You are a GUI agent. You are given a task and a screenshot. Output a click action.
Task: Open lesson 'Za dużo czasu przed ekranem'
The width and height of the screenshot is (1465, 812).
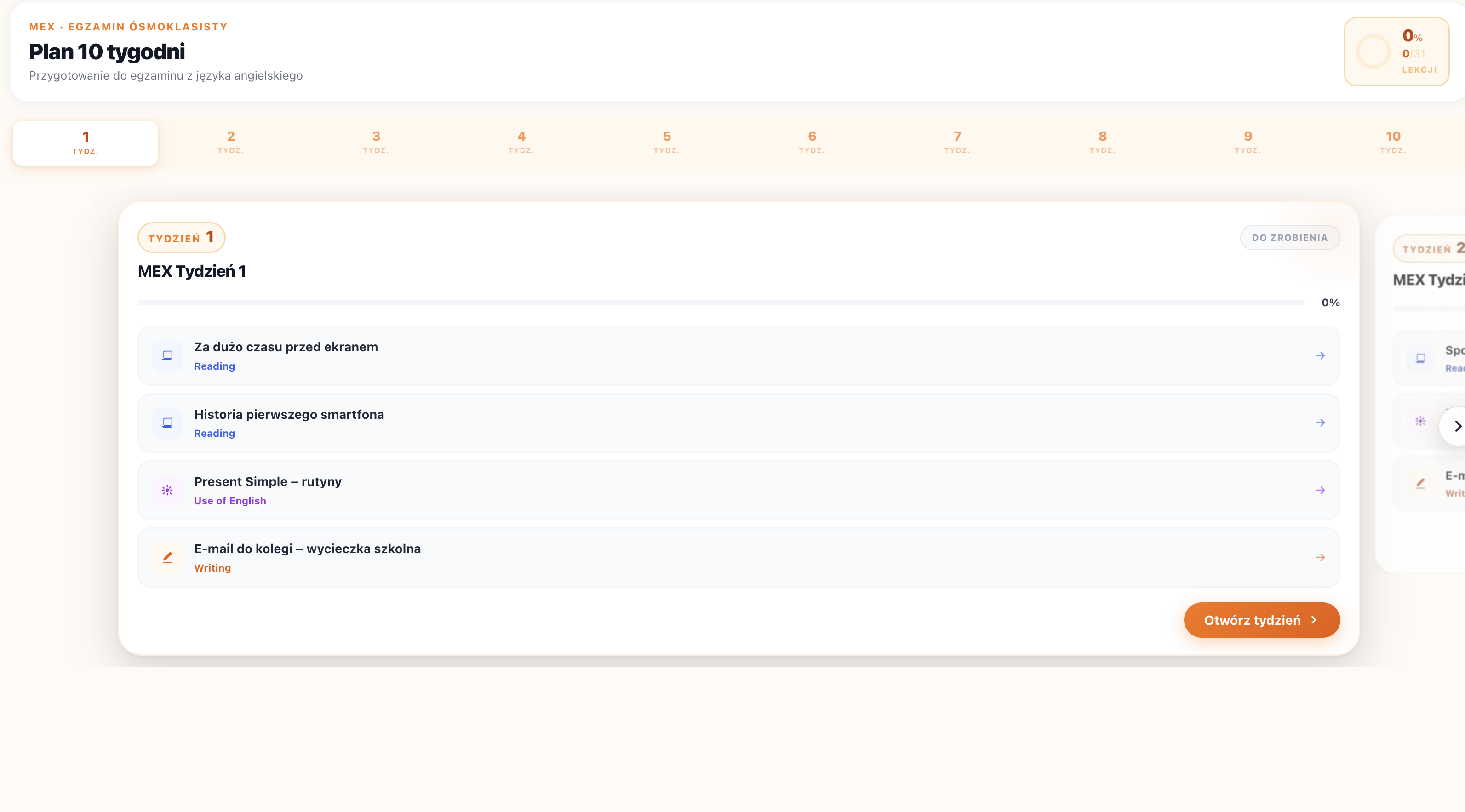tap(739, 355)
